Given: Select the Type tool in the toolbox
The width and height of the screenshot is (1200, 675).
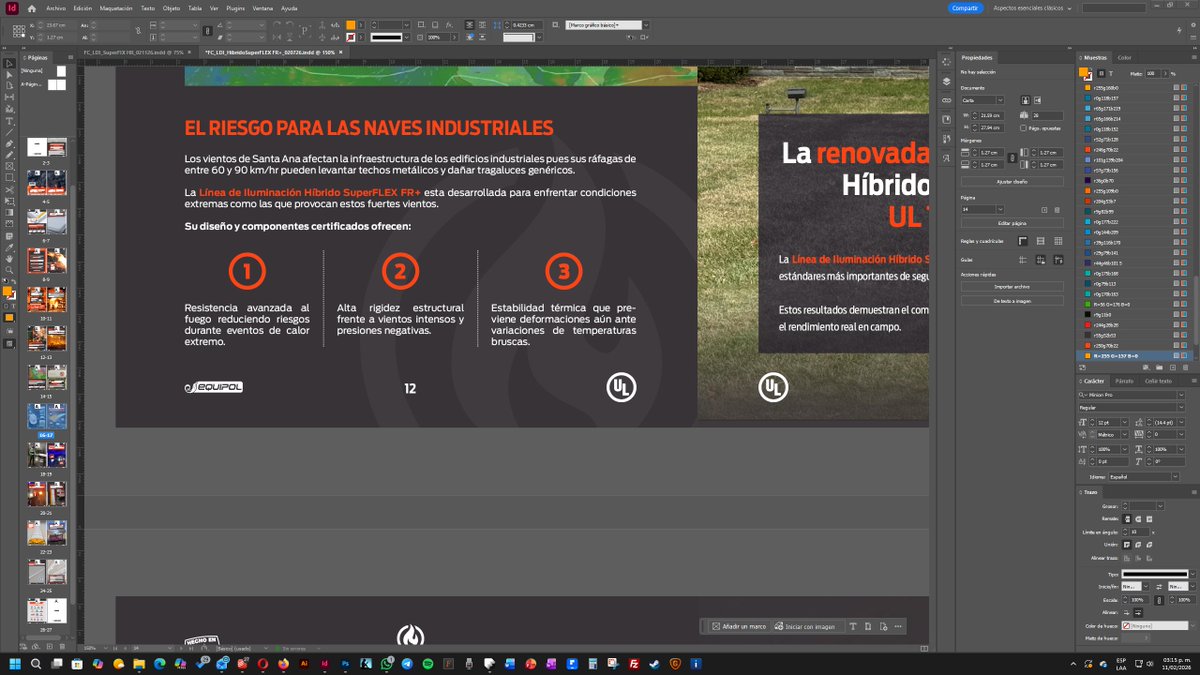Looking at the screenshot, I should 9,121.
